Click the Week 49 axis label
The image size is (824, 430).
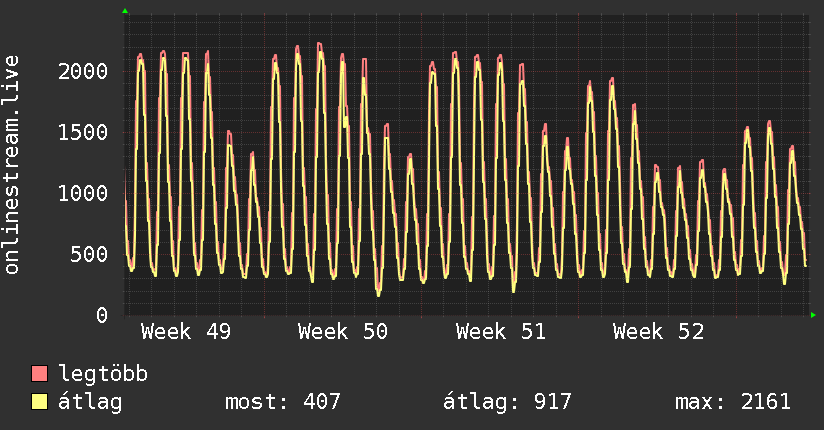point(185,332)
